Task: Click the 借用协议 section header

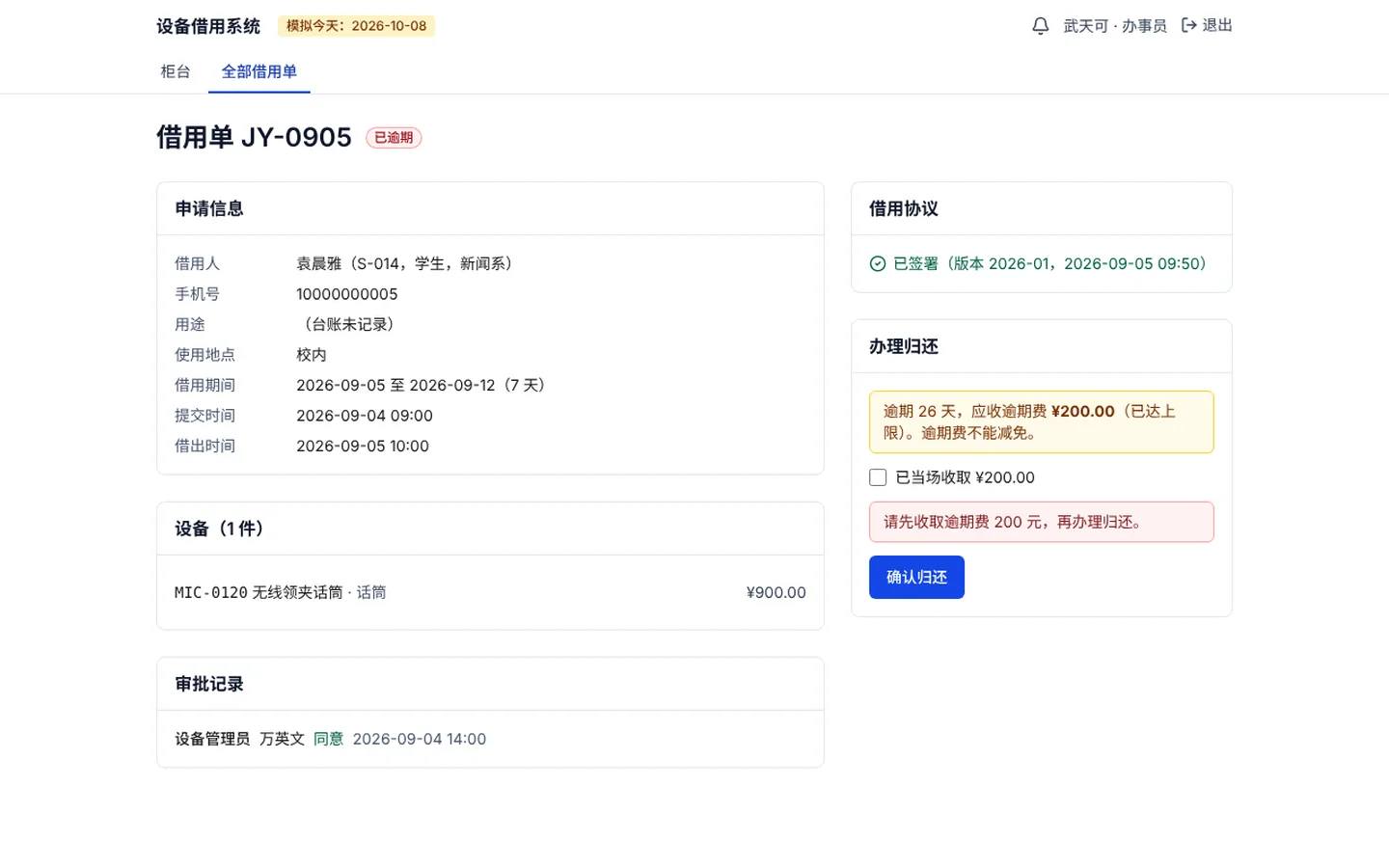Action: coord(904,208)
